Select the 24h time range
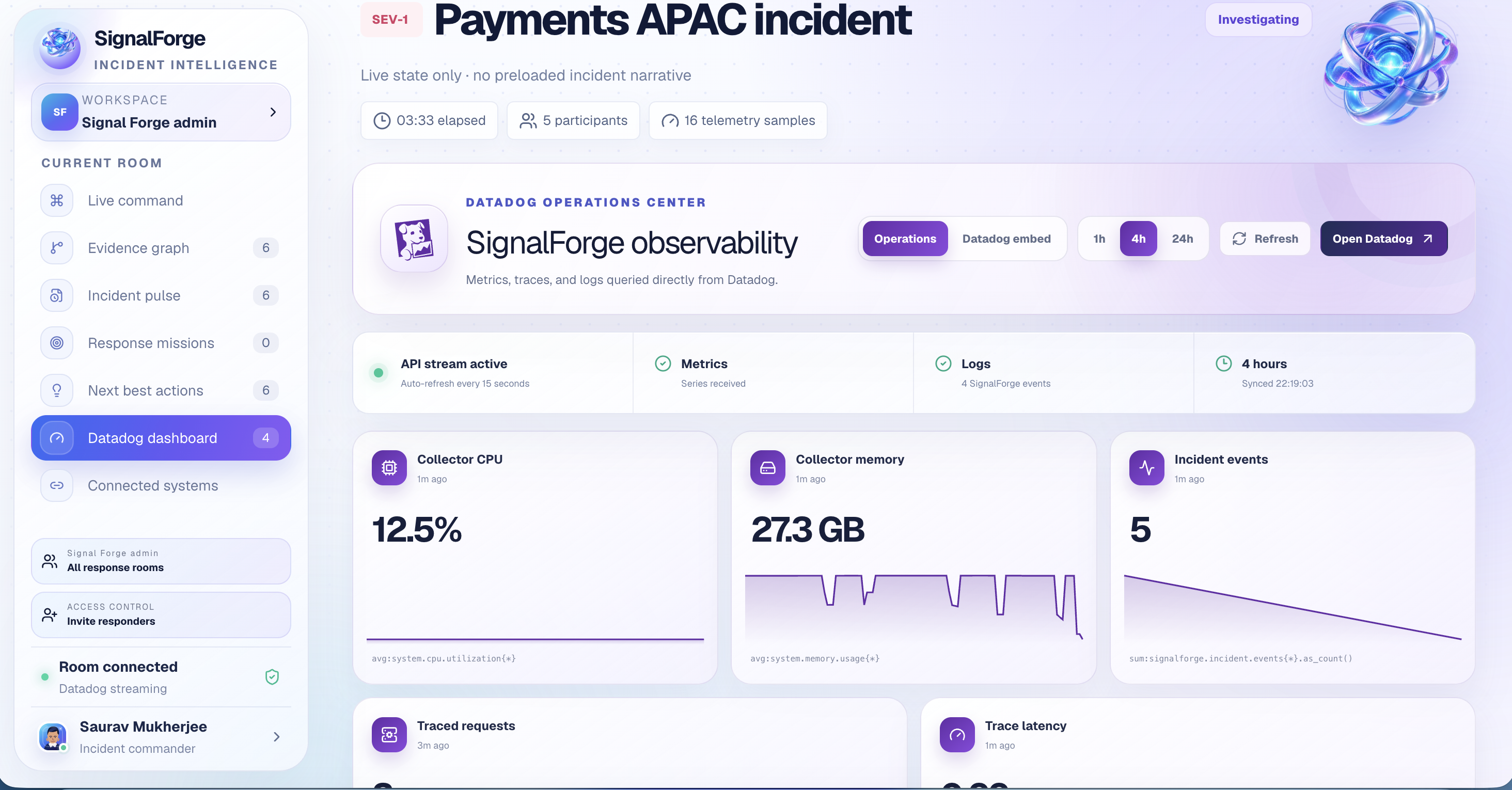The width and height of the screenshot is (1512, 790). coord(1182,239)
